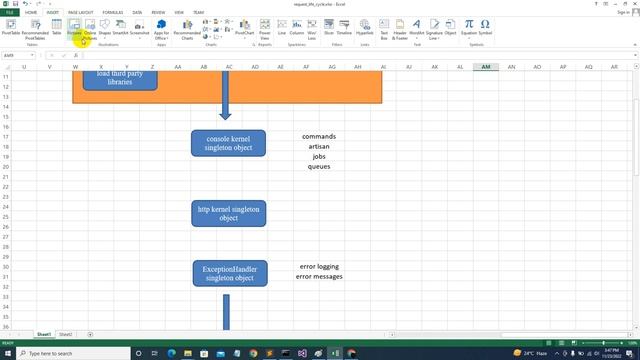Click the cell containing 'error logging'
The width and height of the screenshot is (640, 360).
pyautogui.click(x=319, y=267)
